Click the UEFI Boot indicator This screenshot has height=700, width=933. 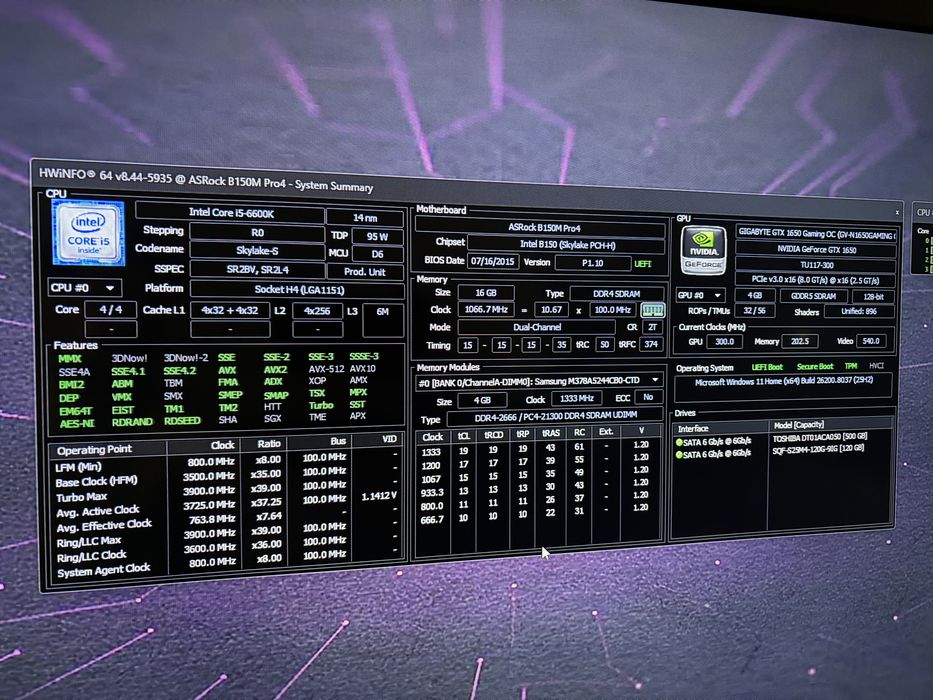pyautogui.click(x=767, y=367)
